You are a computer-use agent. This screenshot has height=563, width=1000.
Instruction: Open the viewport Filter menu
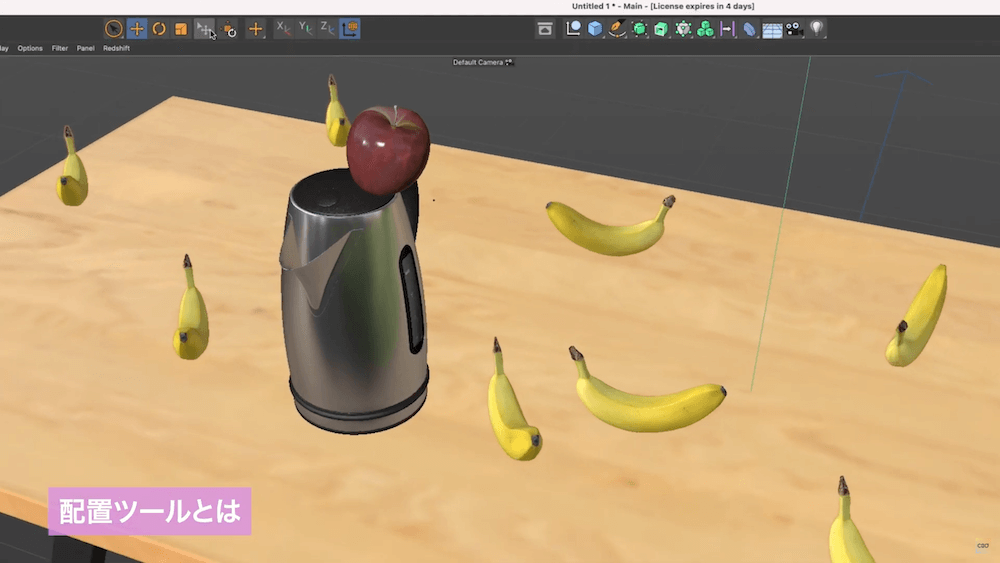[x=60, y=48]
